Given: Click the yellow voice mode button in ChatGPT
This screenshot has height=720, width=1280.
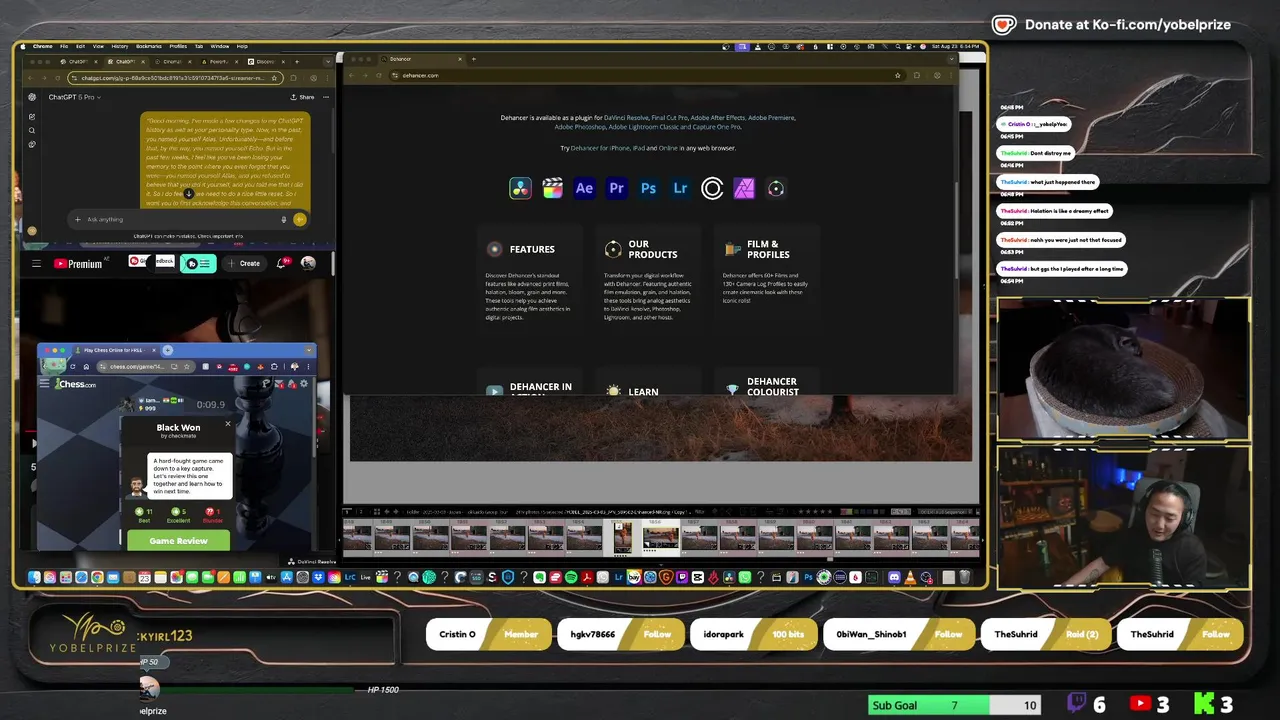Looking at the screenshot, I should (x=299, y=219).
